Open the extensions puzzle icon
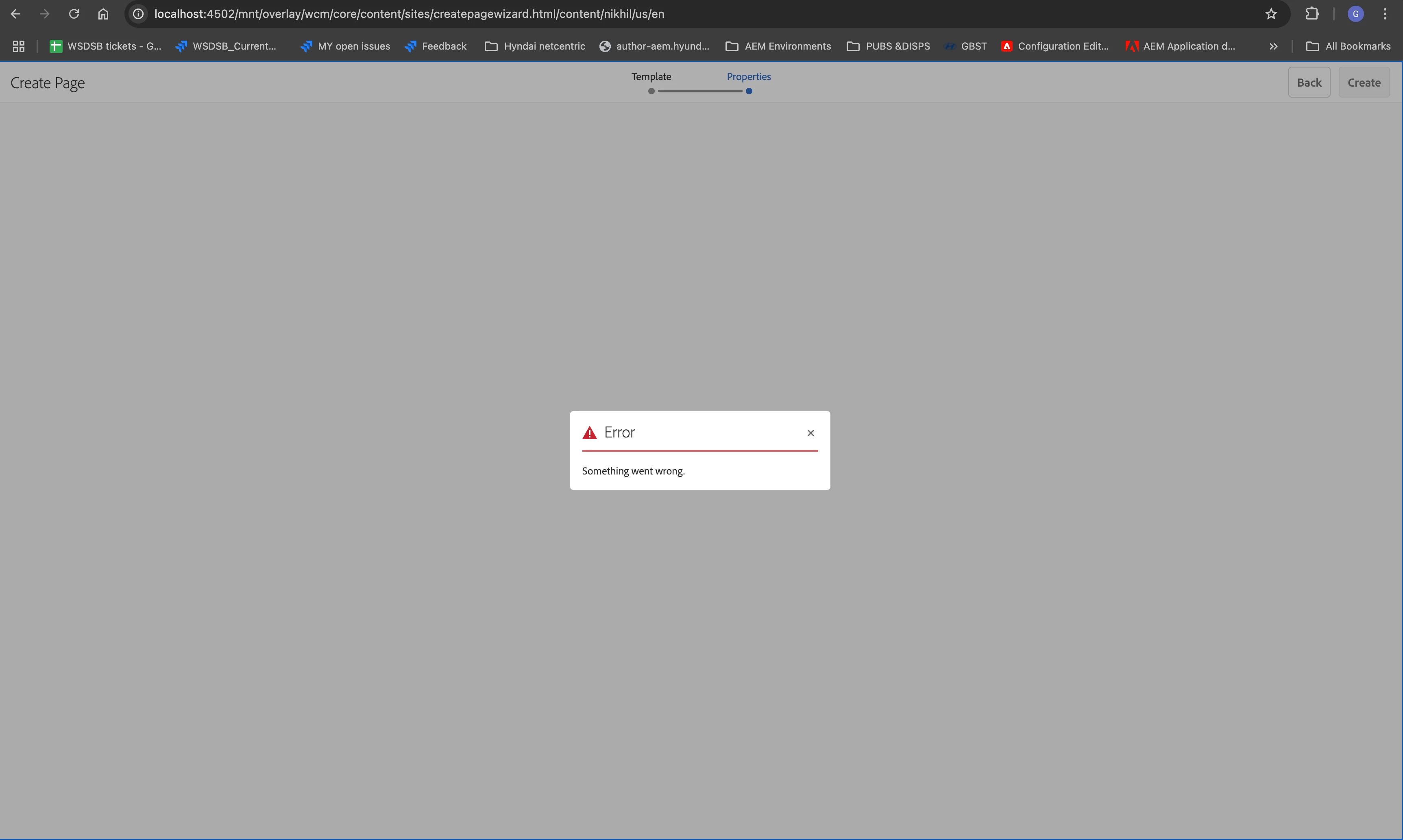This screenshot has width=1403, height=840. (1312, 13)
